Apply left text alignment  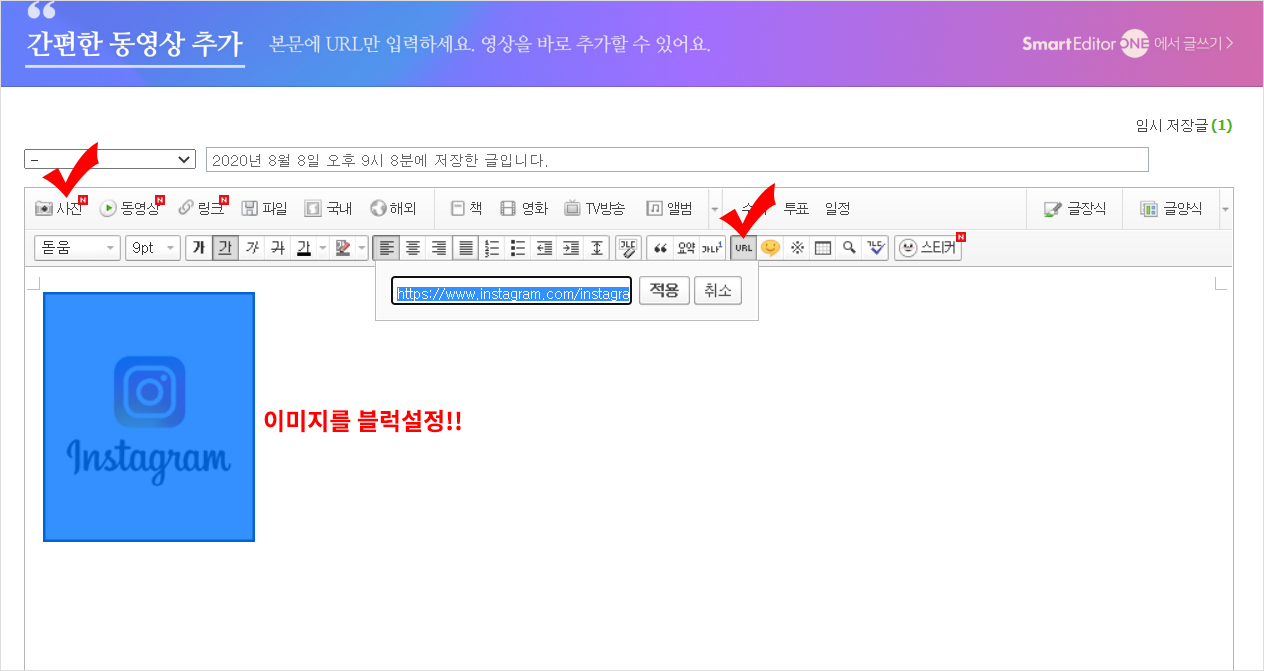point(385,248)
